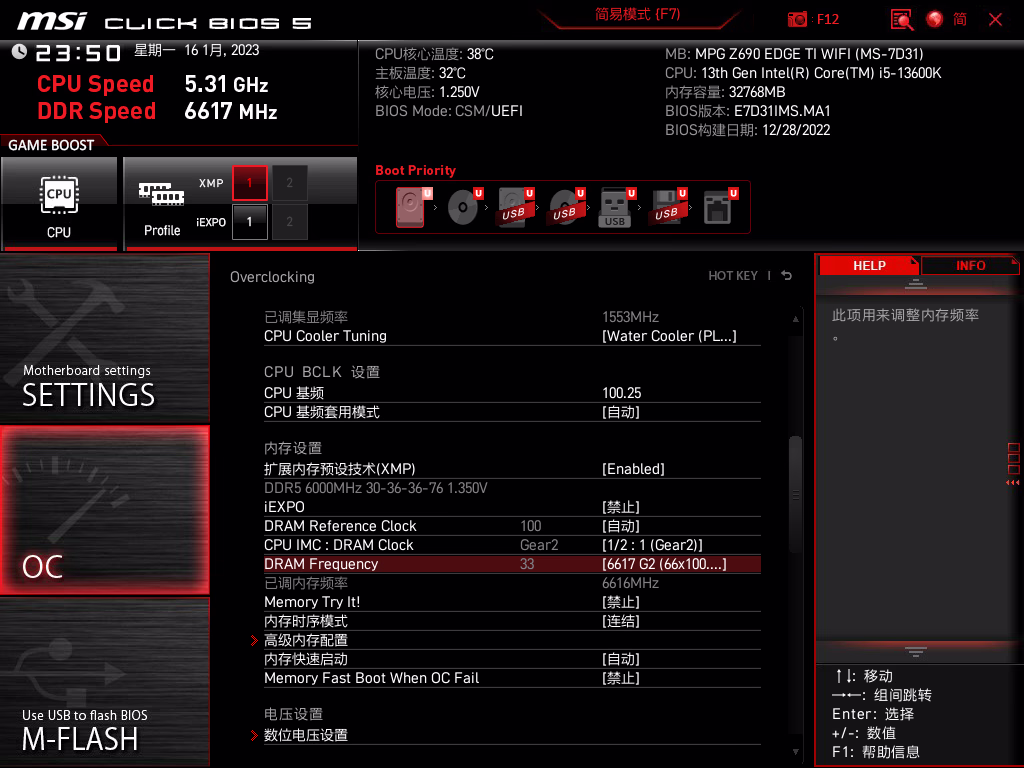
Task: Click the globe language icon
Action: pos(935,19)
